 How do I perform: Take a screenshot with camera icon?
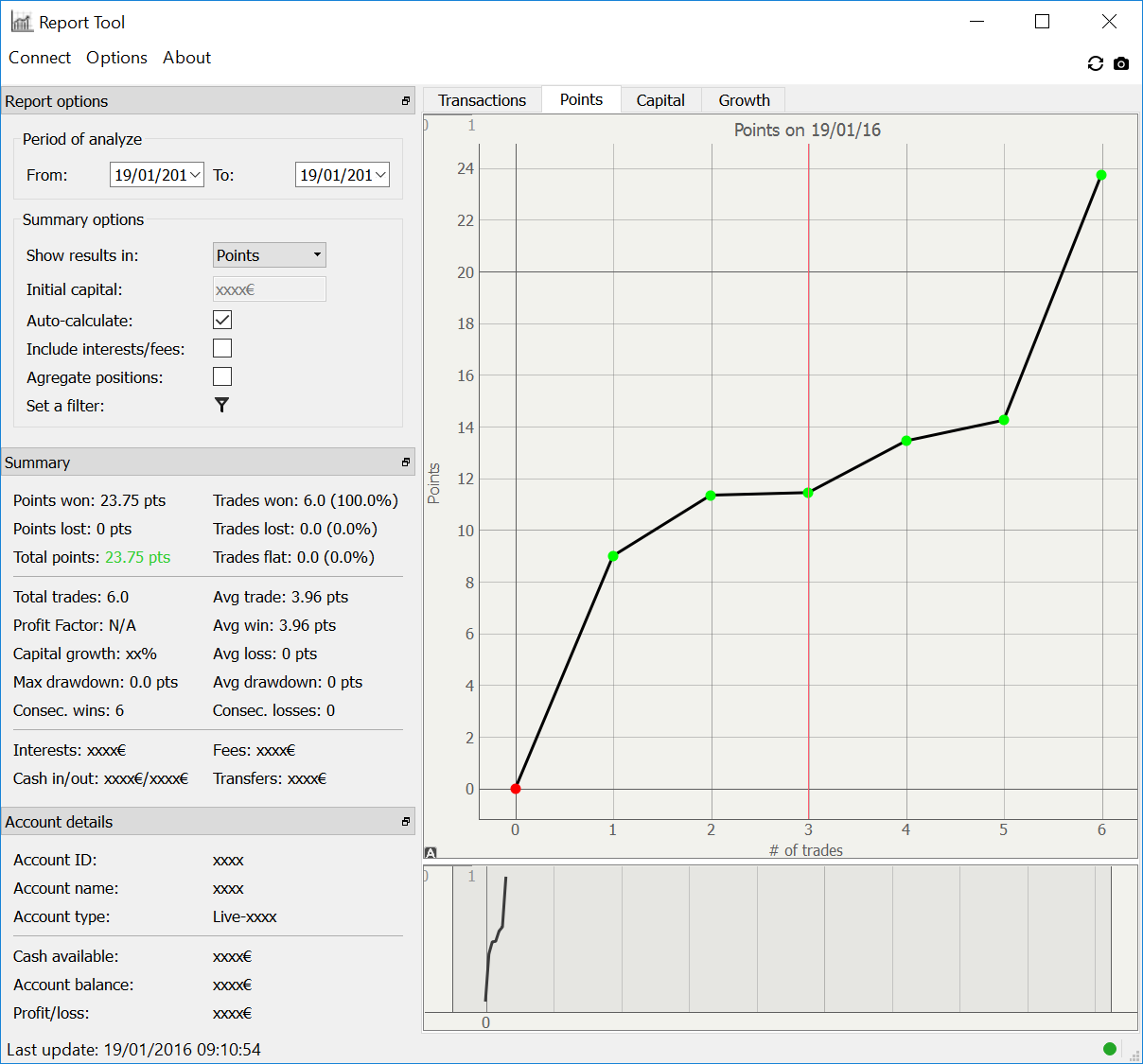1121,63
